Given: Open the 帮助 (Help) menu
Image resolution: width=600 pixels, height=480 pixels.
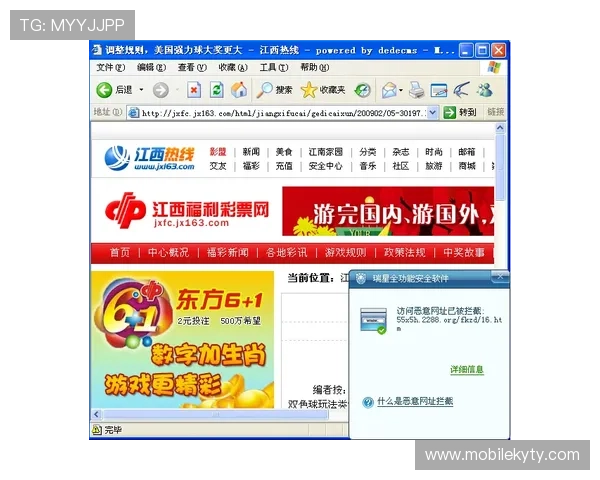Looking at the screenshot, I should (x=315, y=67).
